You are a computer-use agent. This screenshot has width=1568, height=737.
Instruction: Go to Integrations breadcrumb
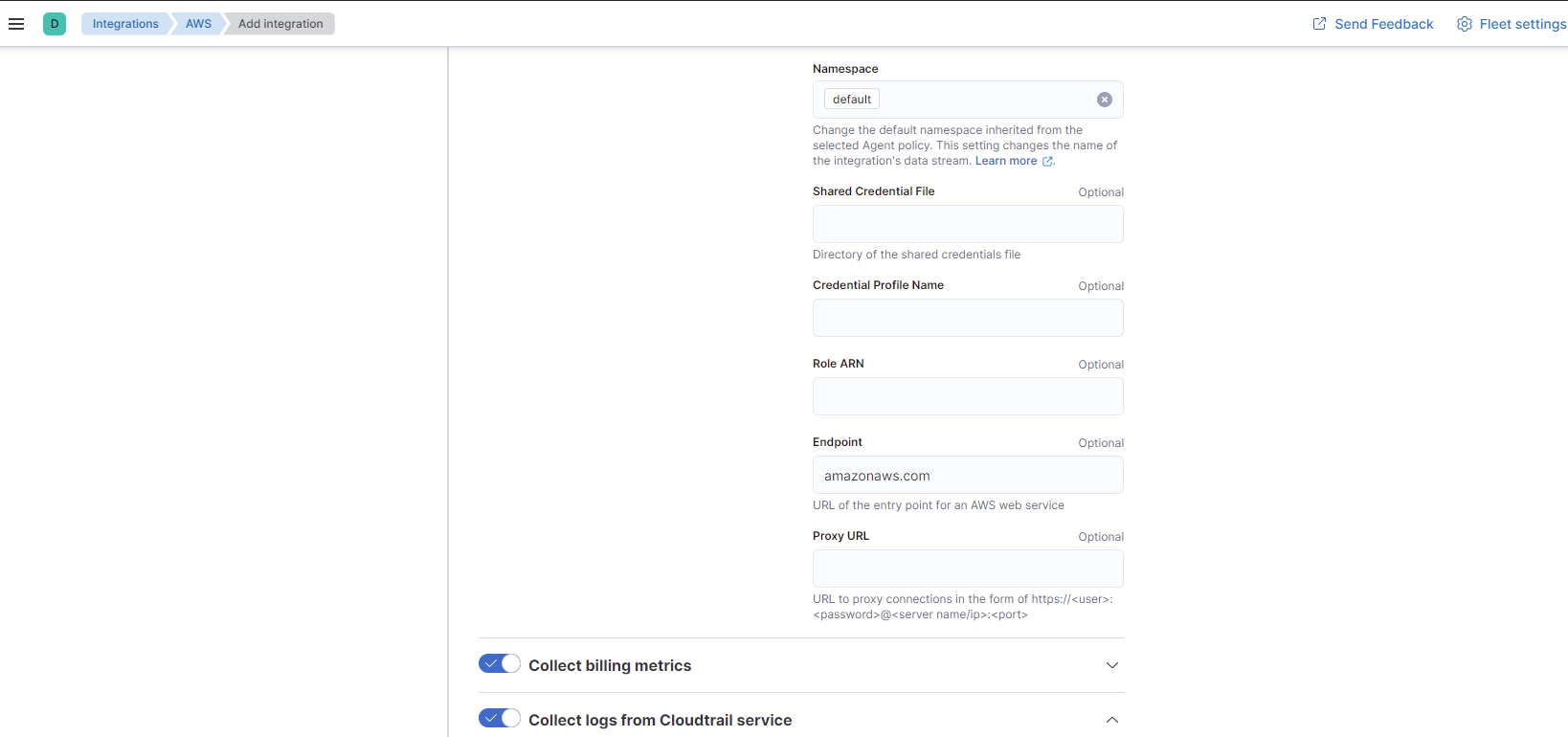click(x=125, y=24)
